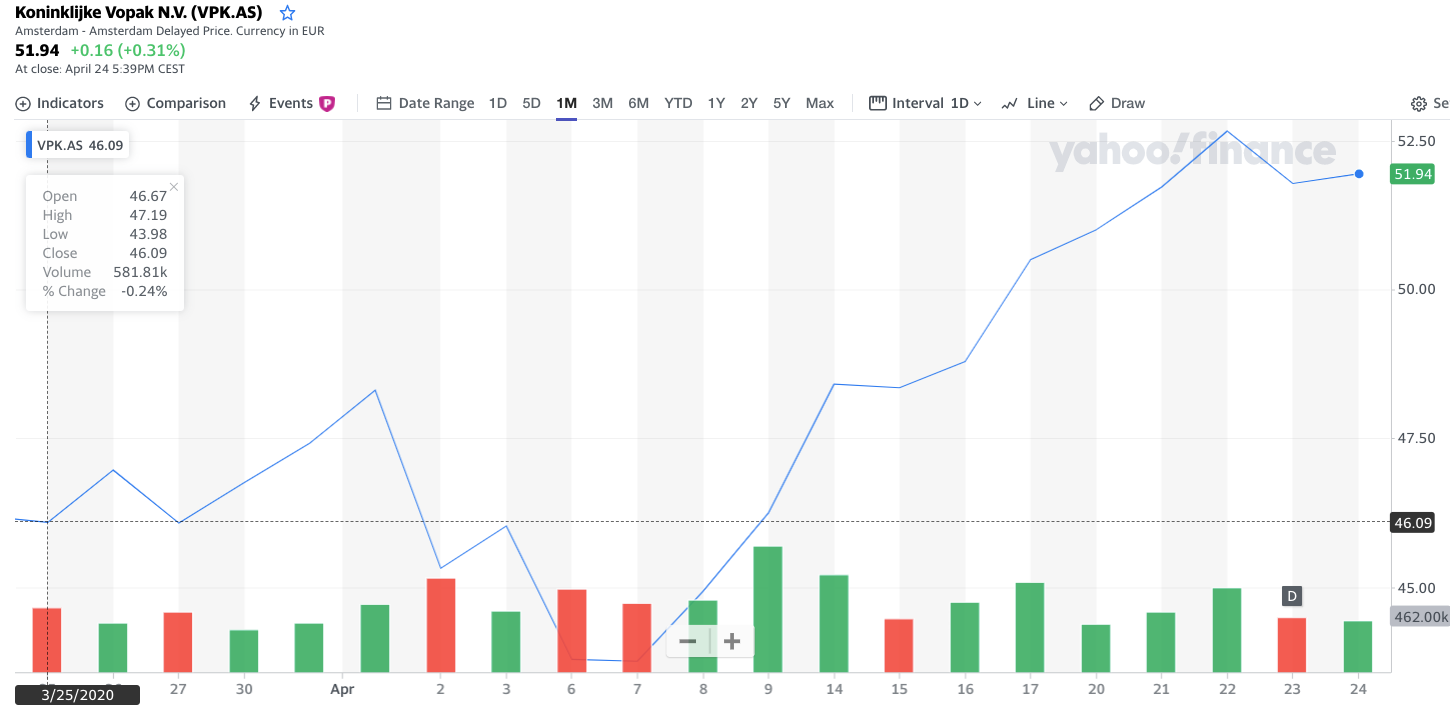Click the Calendar icon beside Date Range
Screen dimensions: 1450x715
(x=383, y=103)
